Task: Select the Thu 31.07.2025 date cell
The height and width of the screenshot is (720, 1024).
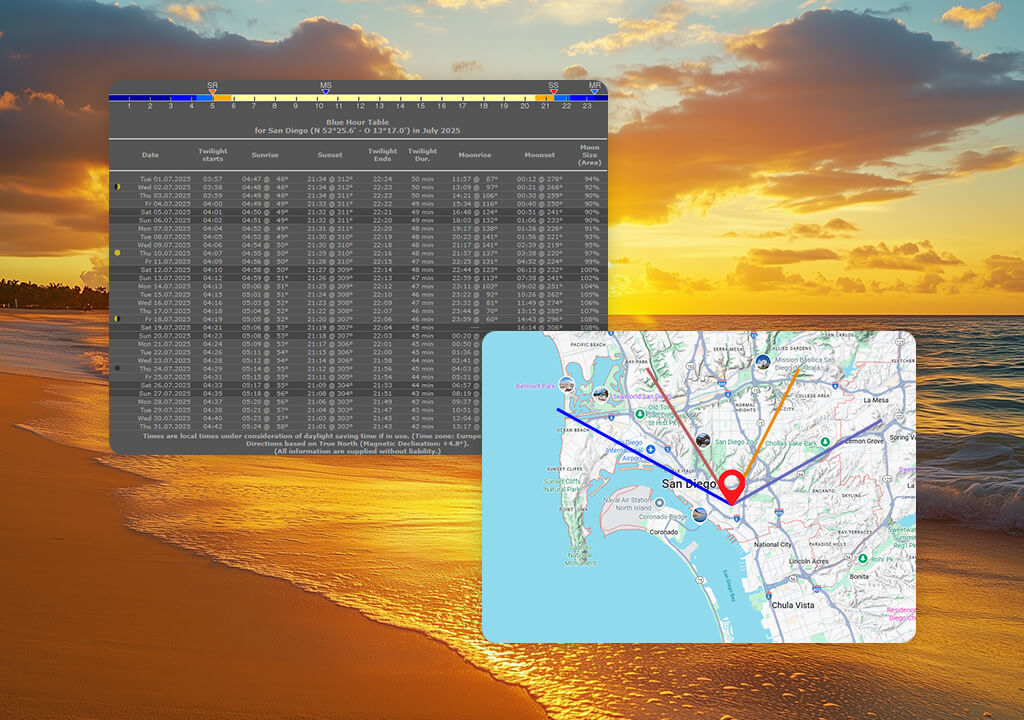Action: coord(165,427)
